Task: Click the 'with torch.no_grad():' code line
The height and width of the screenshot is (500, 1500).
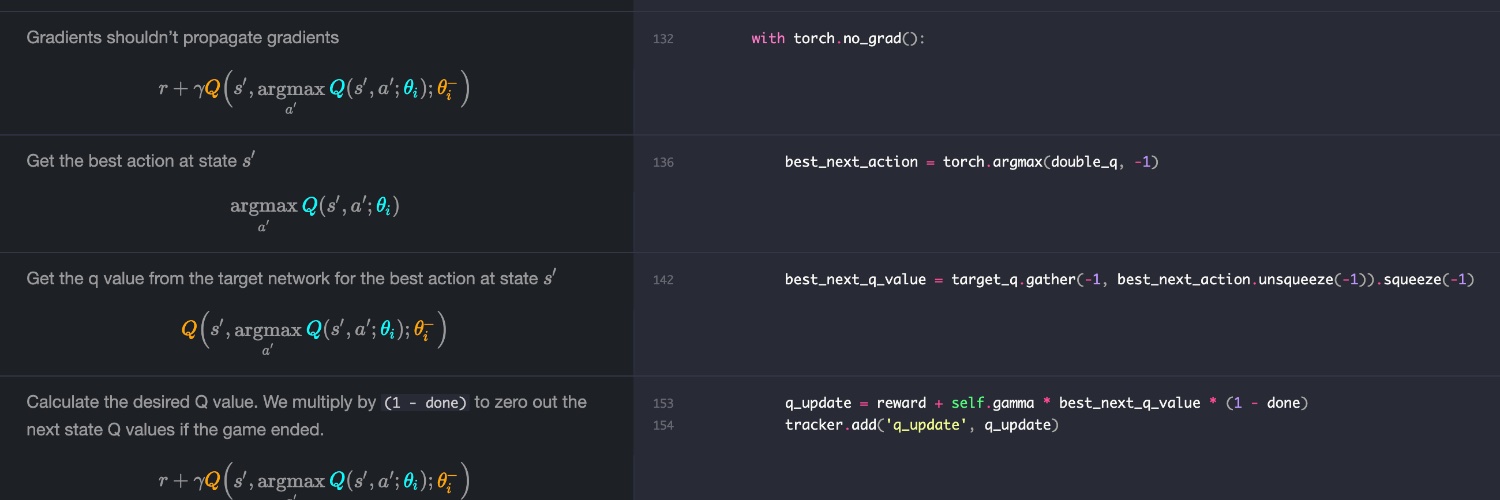Action: tap(839, 39)
